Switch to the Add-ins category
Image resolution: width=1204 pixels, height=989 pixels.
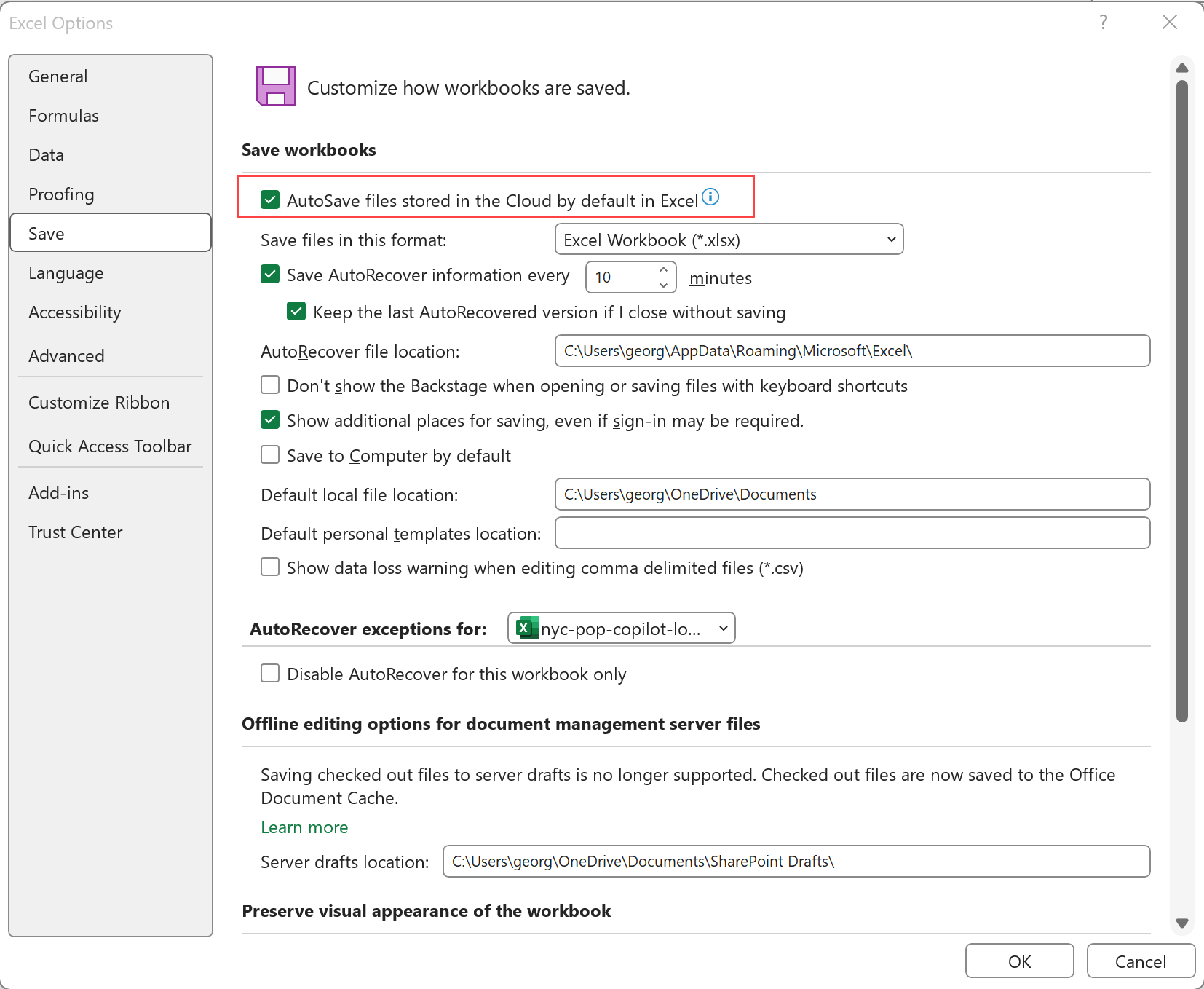pos(111,493)
